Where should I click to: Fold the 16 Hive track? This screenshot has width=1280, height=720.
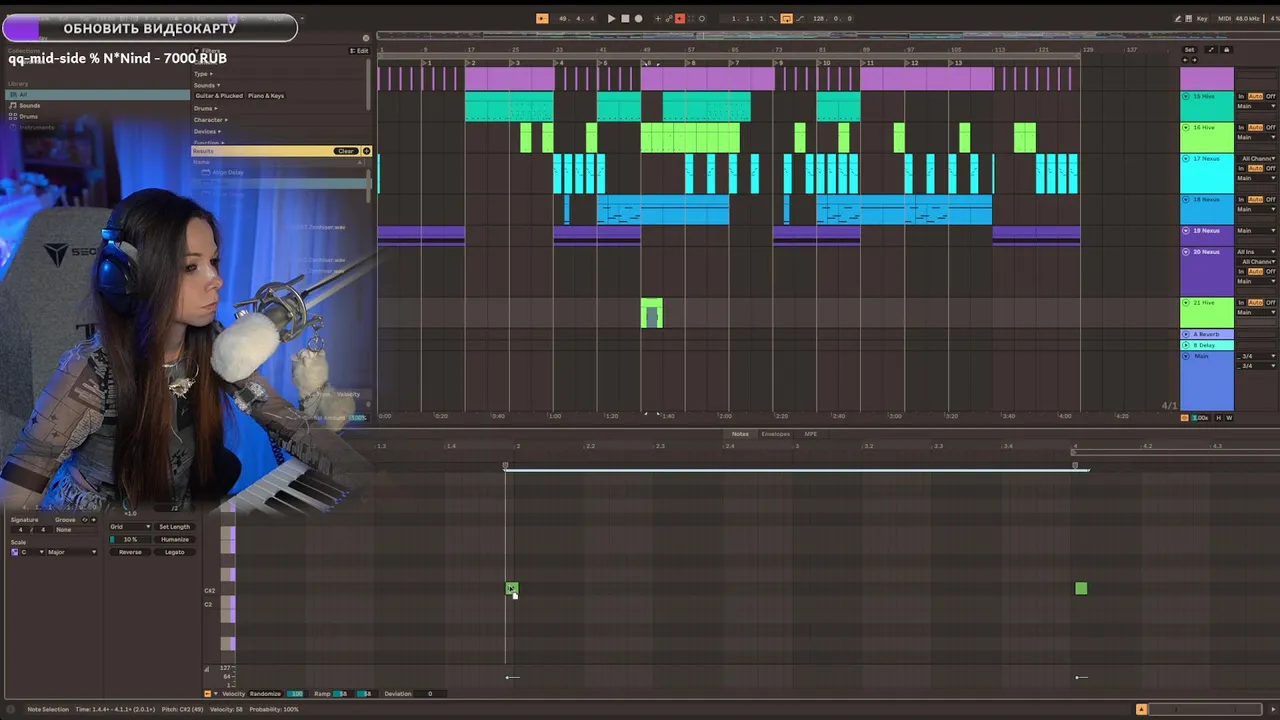tap(1186, 127)
